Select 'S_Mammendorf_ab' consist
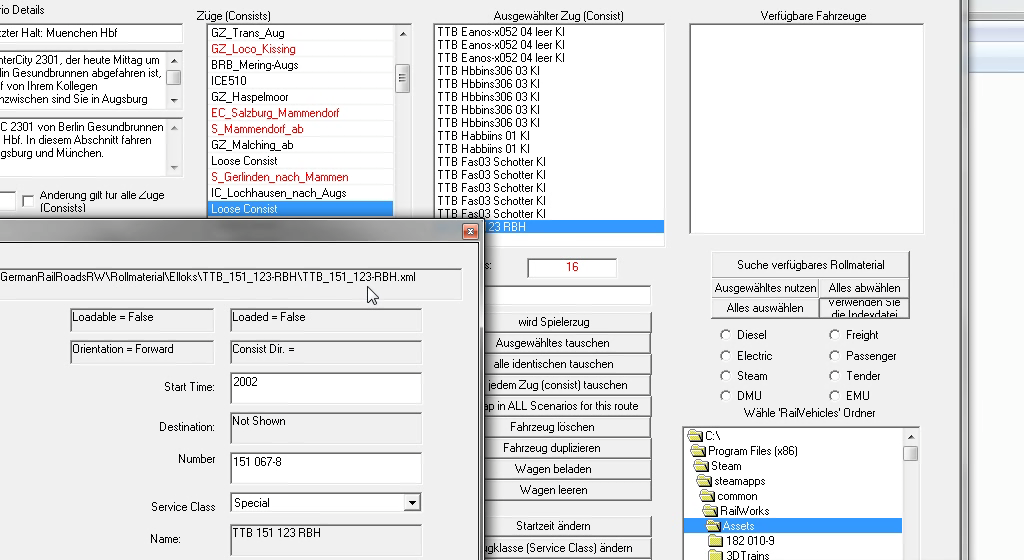 click(x=300, y=129)
